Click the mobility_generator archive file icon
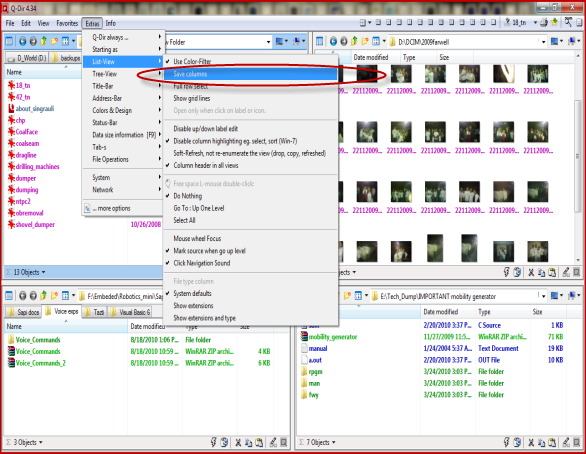The height and width of the screenshot is (454, 586). pyautogui.click(x=305, y=337)
